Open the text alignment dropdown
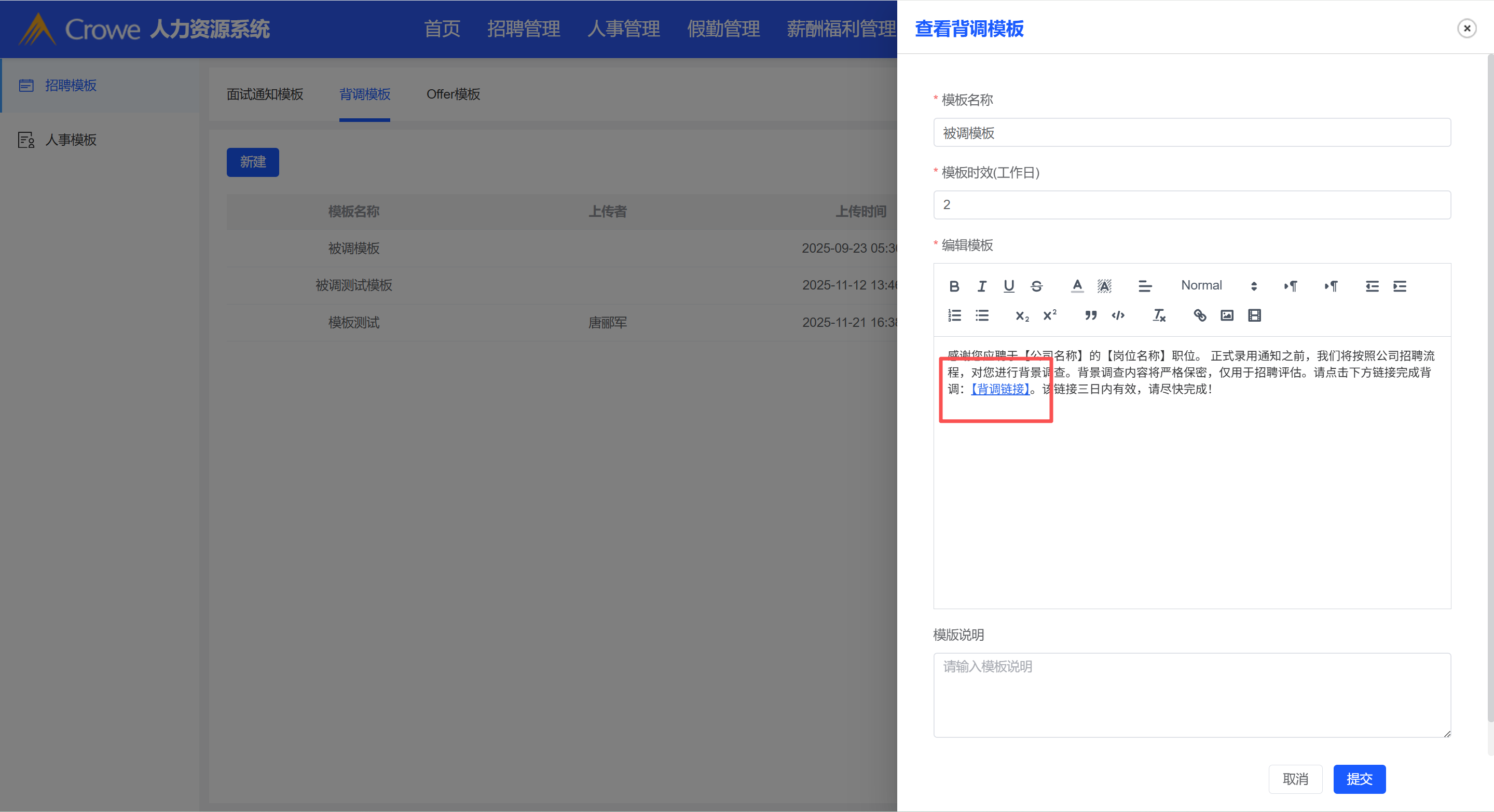 pos(1145,286)
